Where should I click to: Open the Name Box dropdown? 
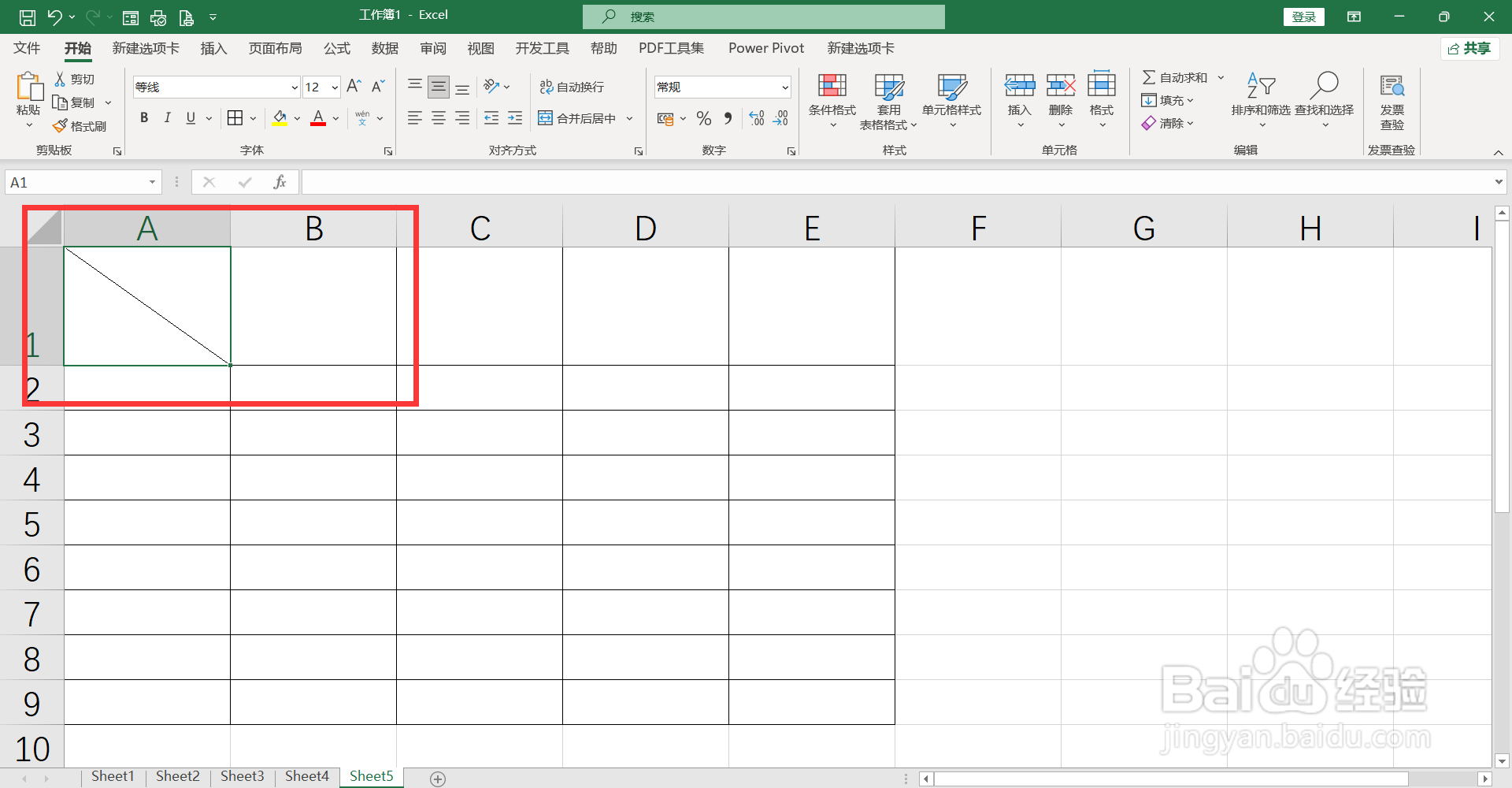(x=152, y=183)
